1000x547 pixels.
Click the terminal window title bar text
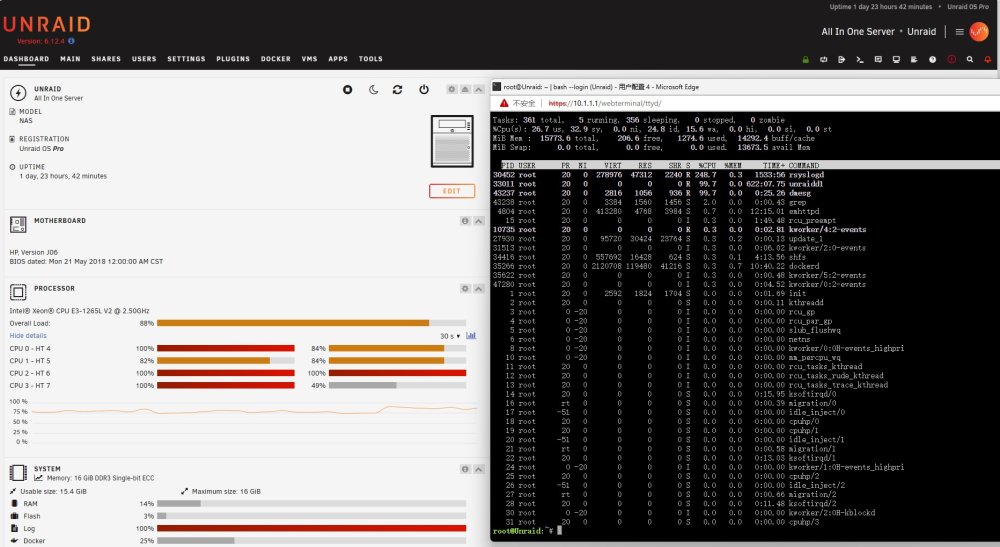601,87
